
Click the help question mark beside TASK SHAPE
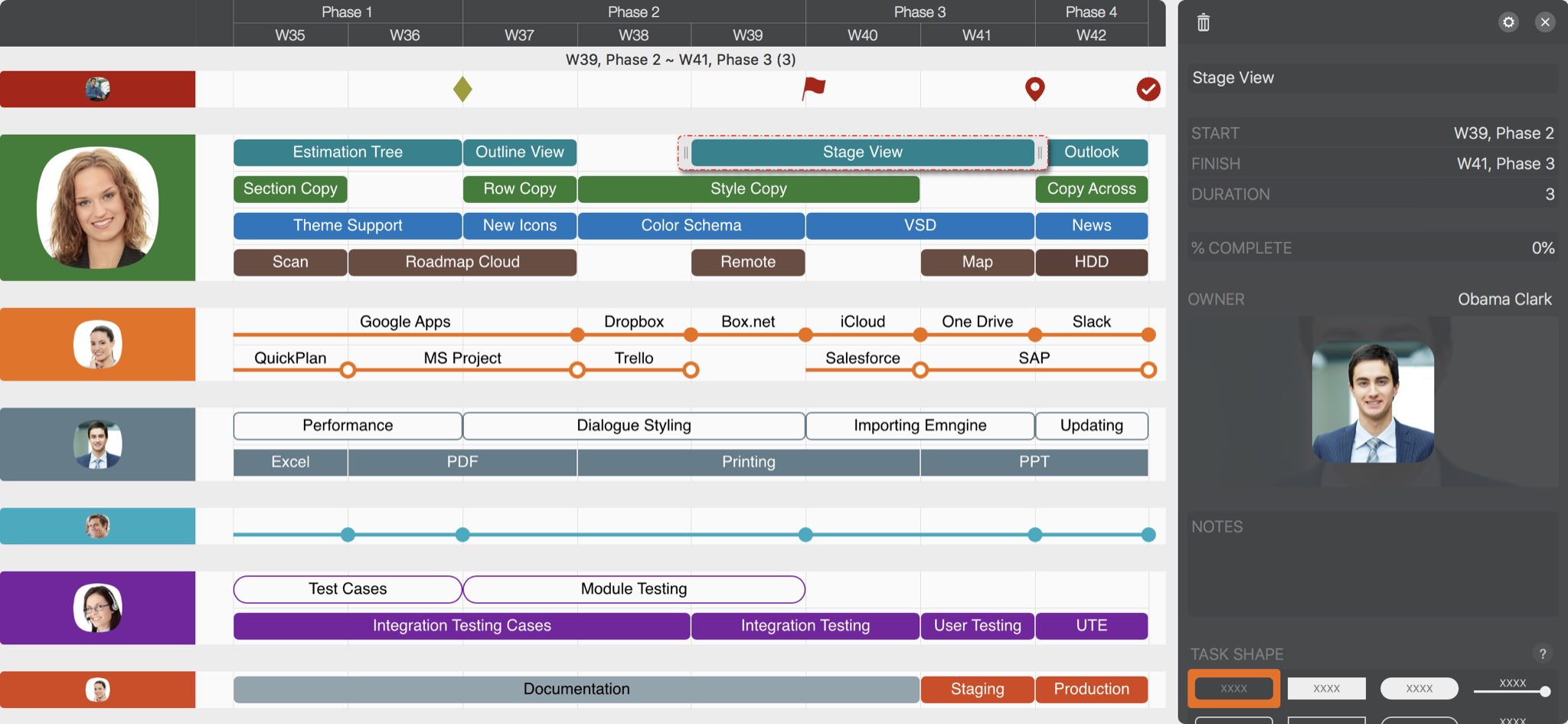point(1543,654)
